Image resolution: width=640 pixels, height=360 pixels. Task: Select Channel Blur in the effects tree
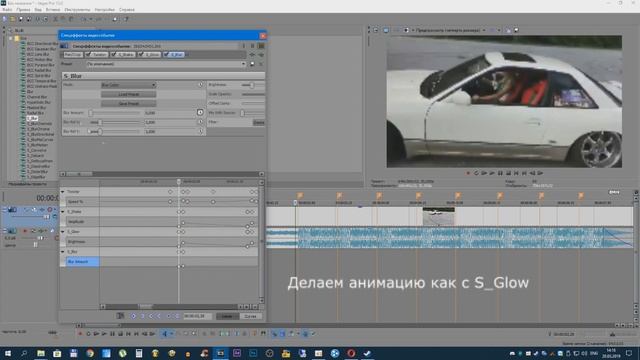[x=37, y=97]
